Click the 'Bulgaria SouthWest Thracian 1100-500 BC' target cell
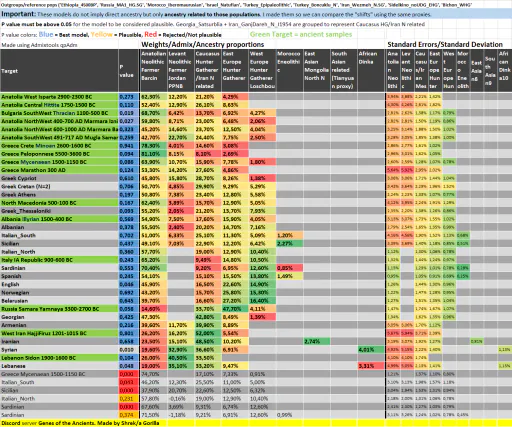Viewport: 512px width, 427px height. coord(59,113)
